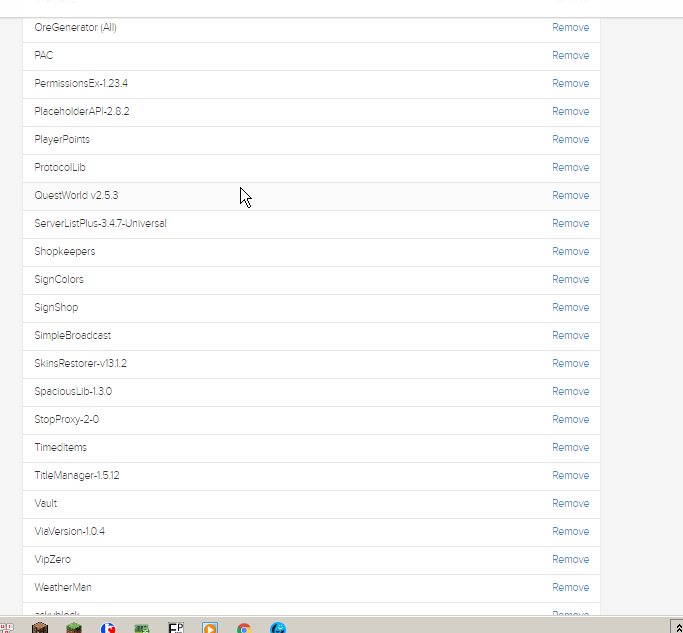Remove the Vault plugin
The width and height of the screenshot is (683, 633).
[571, 504]
